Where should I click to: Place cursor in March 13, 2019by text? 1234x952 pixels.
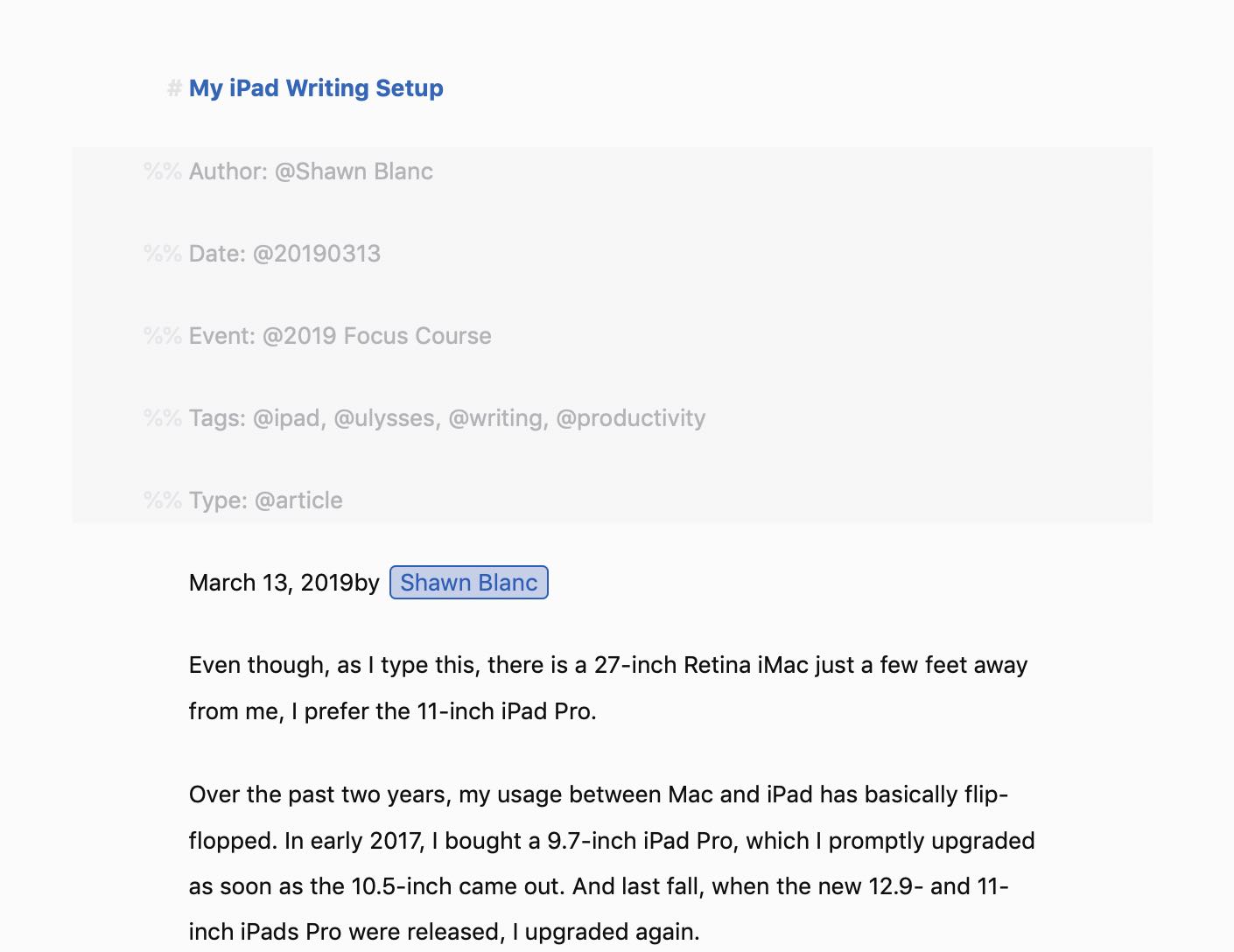coord(284,583)
